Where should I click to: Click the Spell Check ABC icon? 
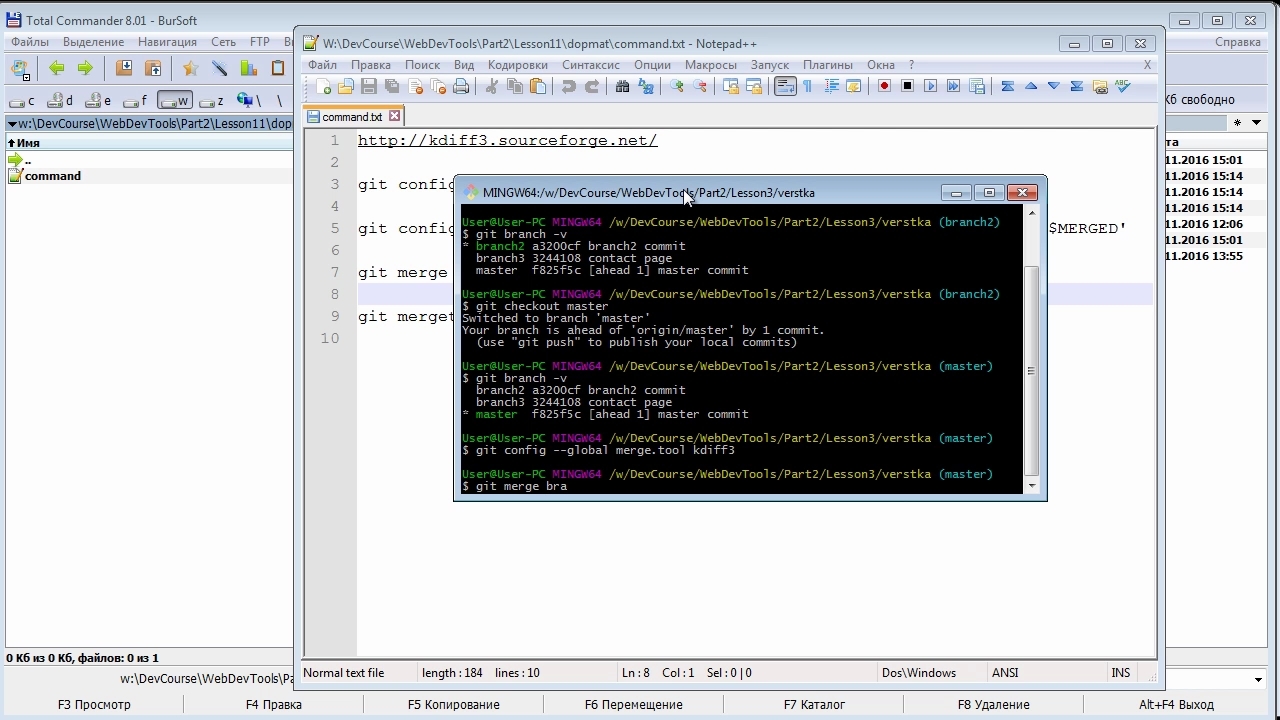1123,87
